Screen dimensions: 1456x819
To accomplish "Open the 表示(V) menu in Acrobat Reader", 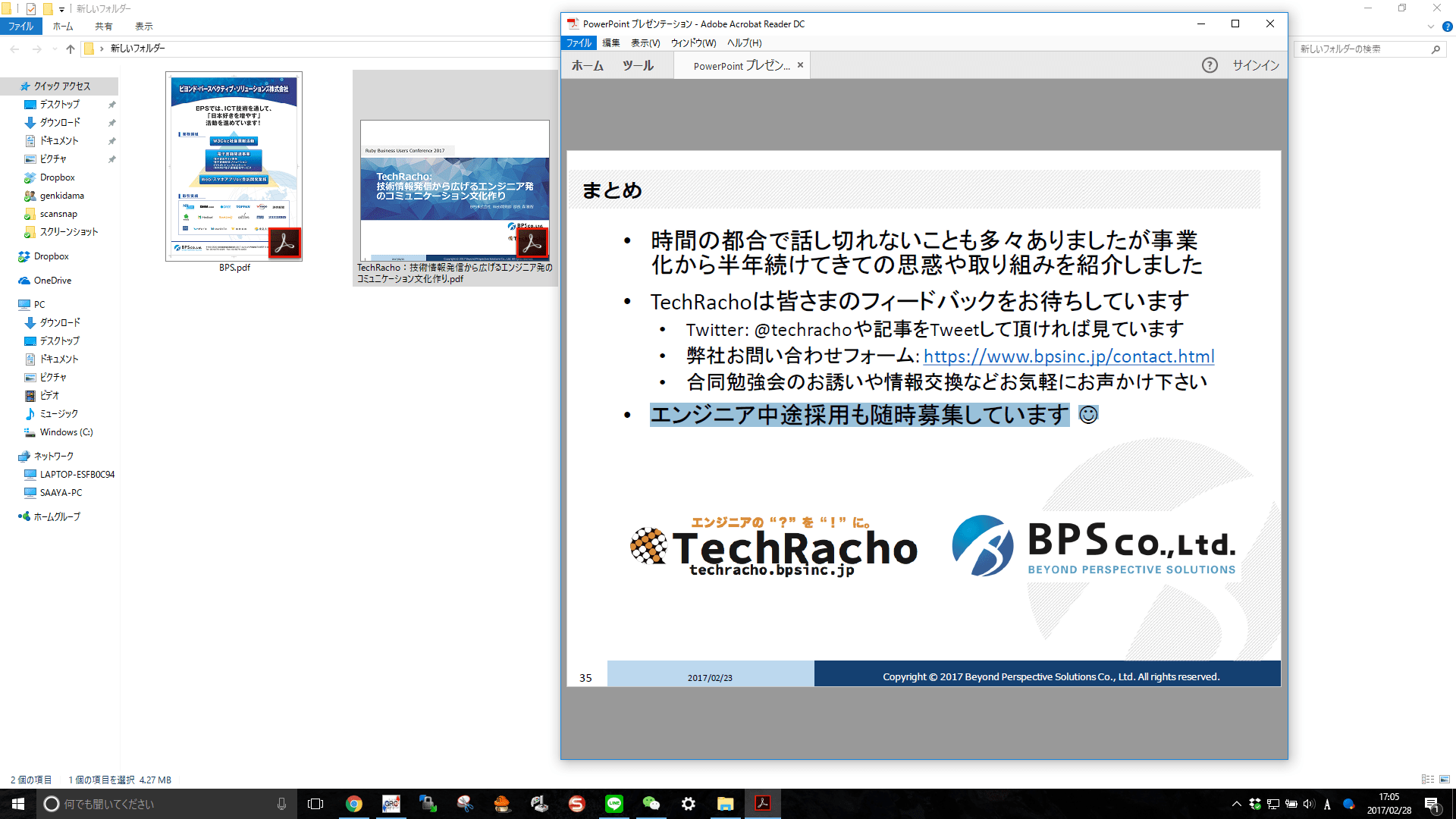I will coord(645,43).
